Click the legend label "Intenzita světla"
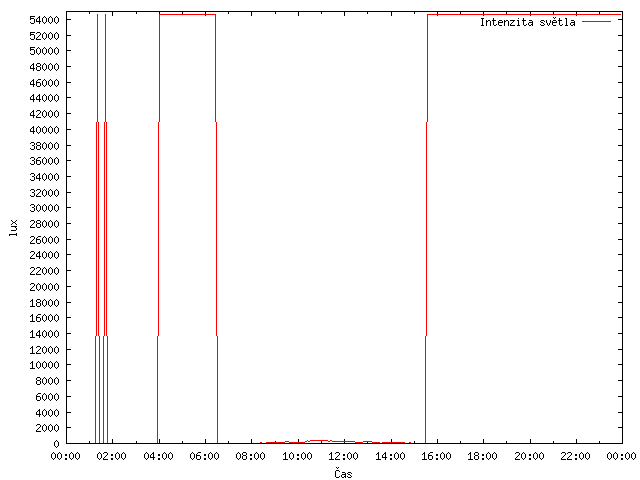This screenshot has width=640, height=480. coord(527,22)
